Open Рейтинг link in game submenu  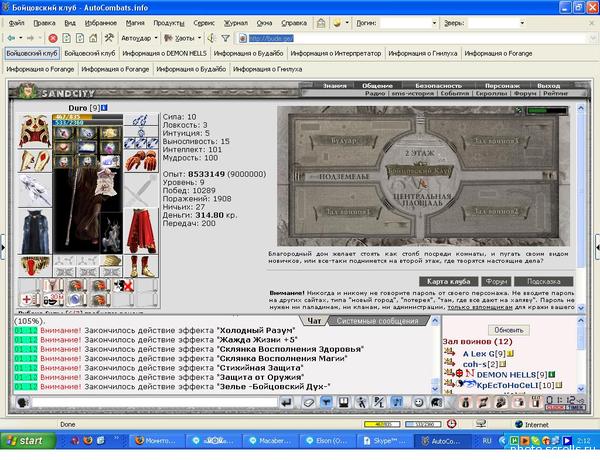coord(556,93)
